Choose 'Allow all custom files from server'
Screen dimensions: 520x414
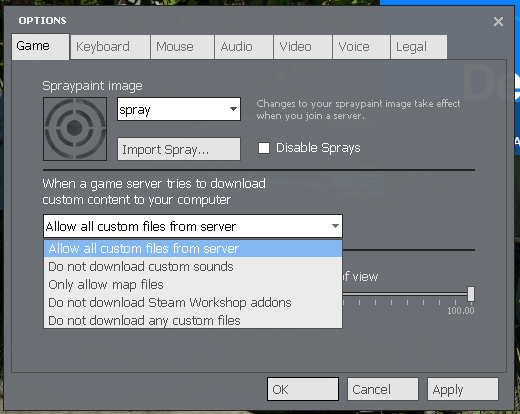click(x=193, y=249)
